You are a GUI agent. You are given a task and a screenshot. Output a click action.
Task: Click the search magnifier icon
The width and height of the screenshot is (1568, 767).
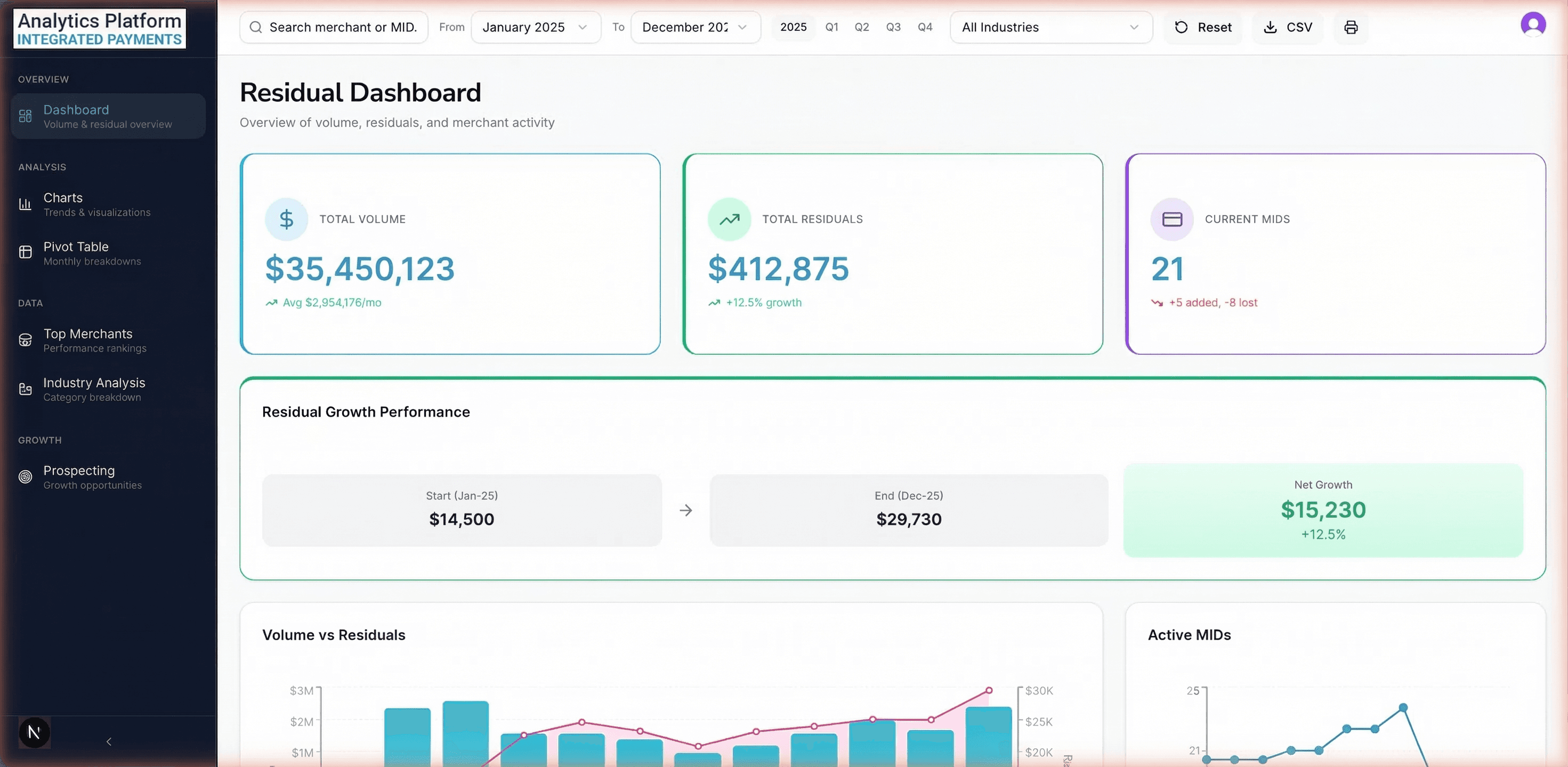coord(256,27)
